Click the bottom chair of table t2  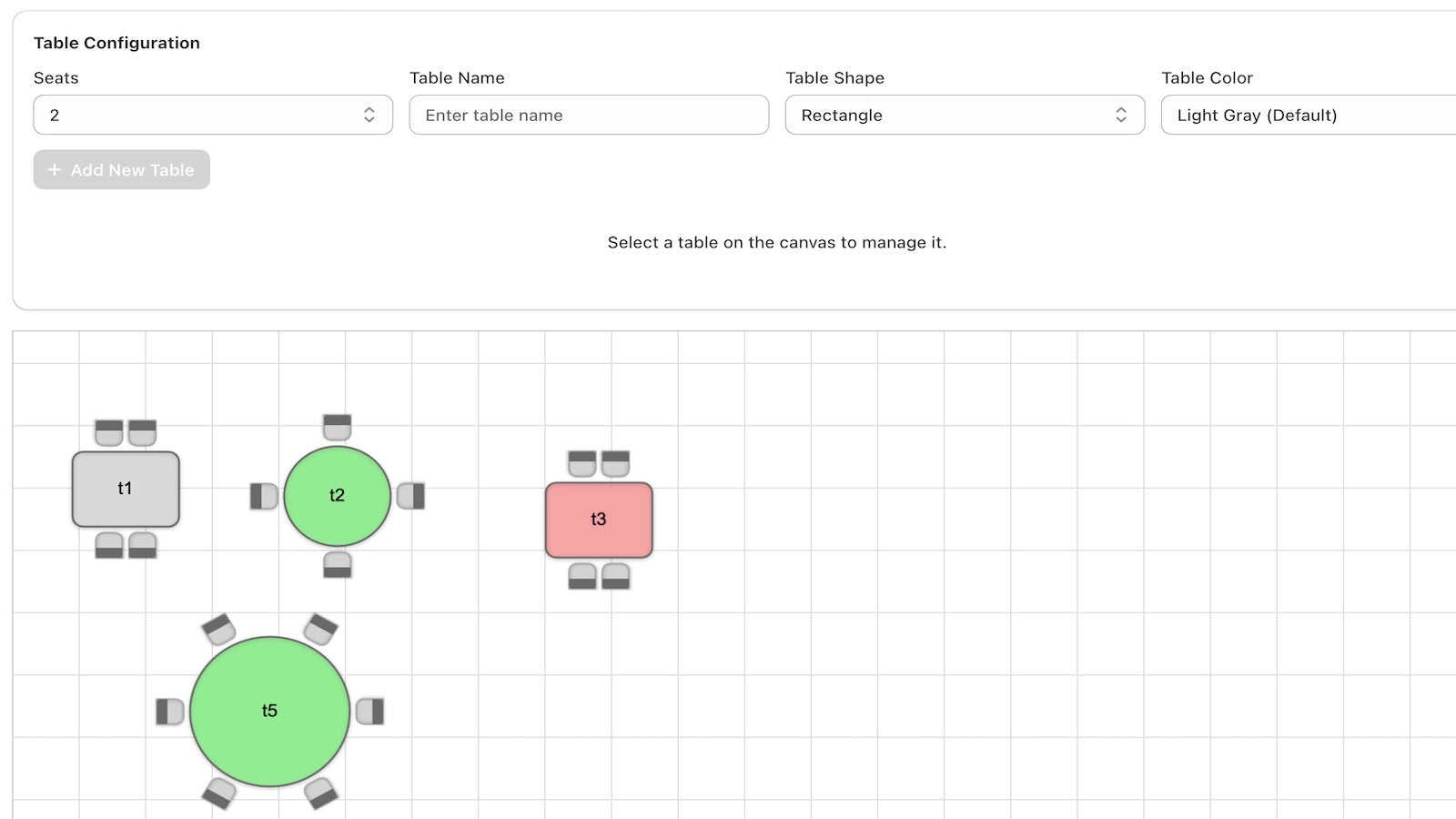(338, 564)
